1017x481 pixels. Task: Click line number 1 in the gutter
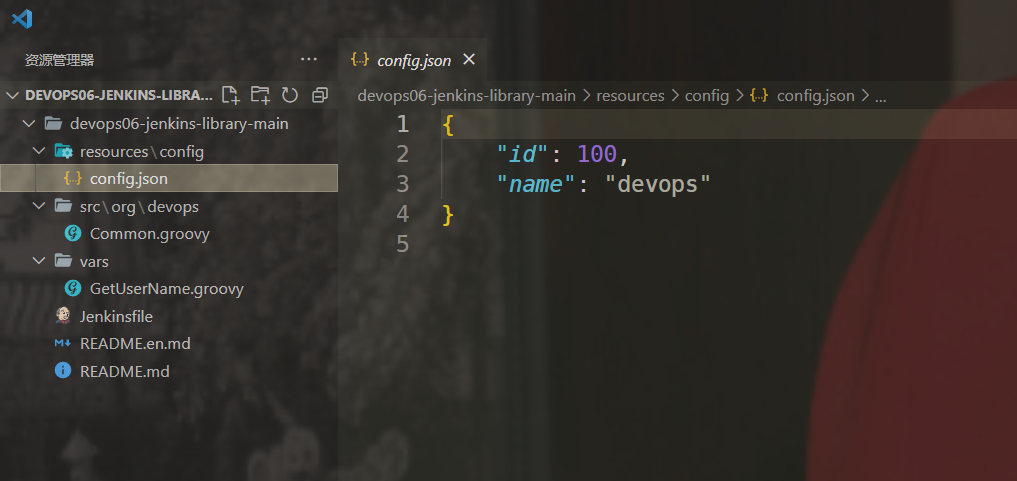(x=403, y=124)
